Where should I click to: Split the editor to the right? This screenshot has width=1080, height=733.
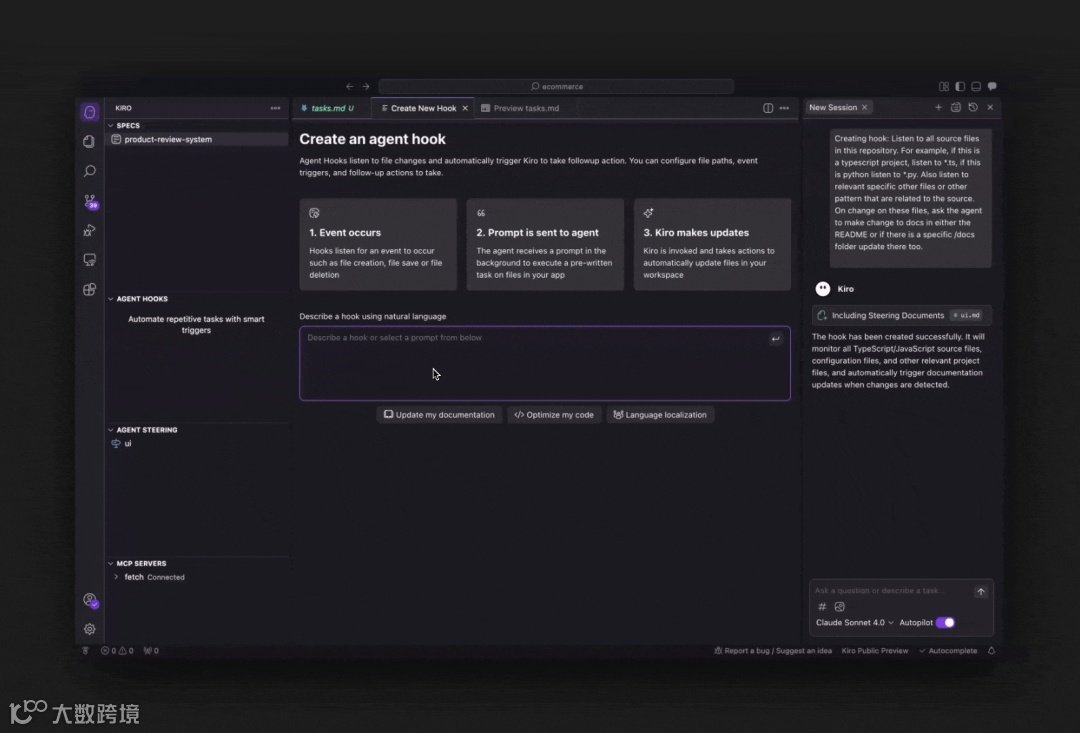click(x=768, y=108)
